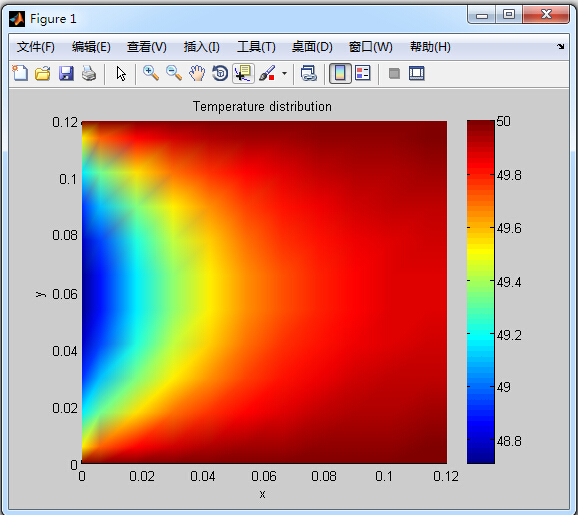The height and width of the screenshot is (515, 578).
Task: Toggle the Data Cursor tool
Action: [x=243, y=73]
